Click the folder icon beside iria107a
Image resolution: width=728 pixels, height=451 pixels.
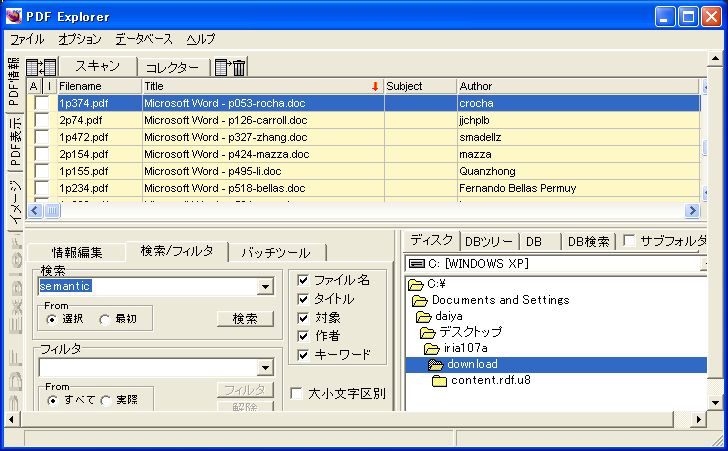(x=432, y=348)
